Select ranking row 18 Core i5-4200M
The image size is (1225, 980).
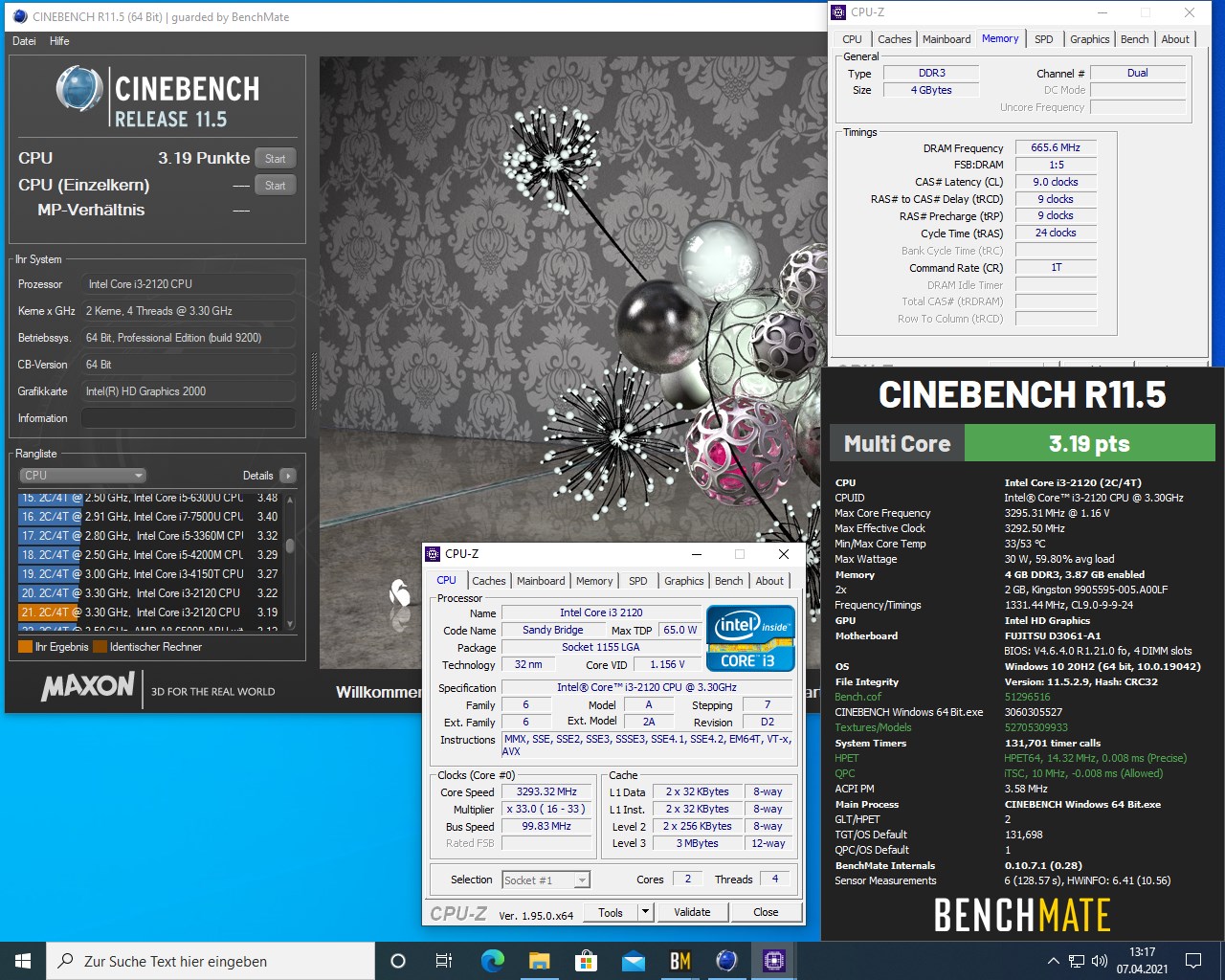(x=149, y=555)
